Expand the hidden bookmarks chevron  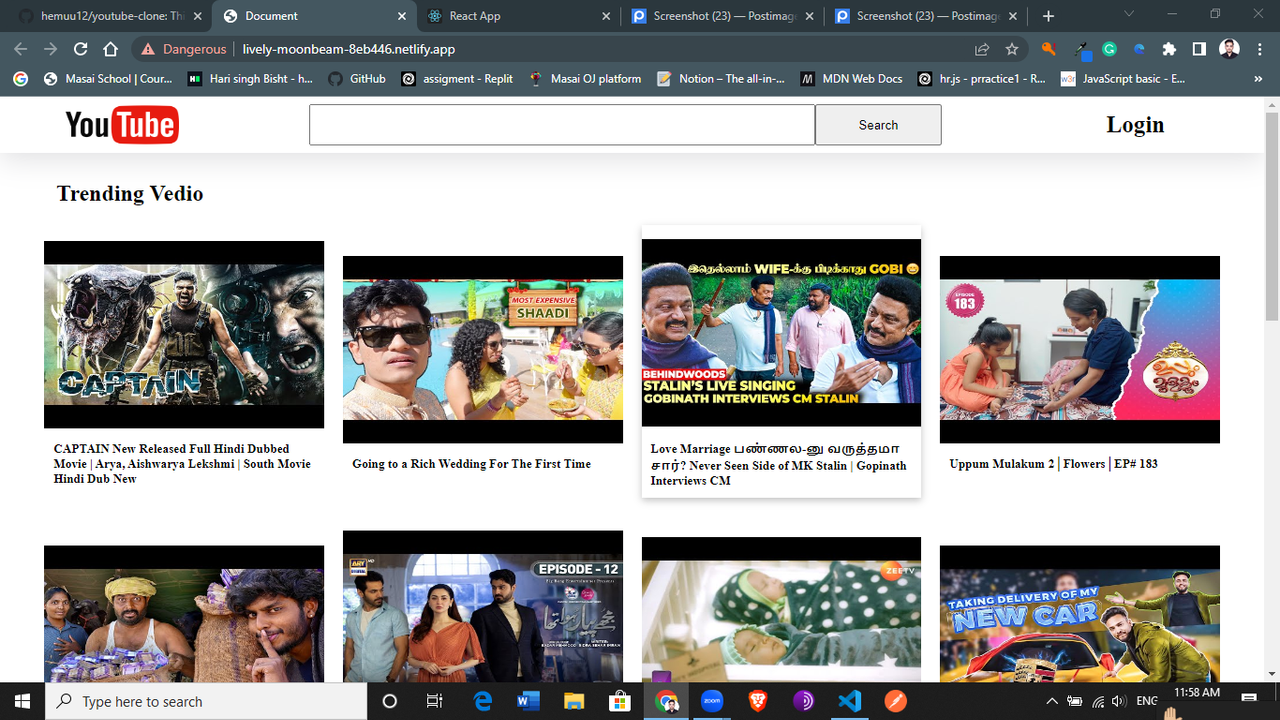point(1258,79)
